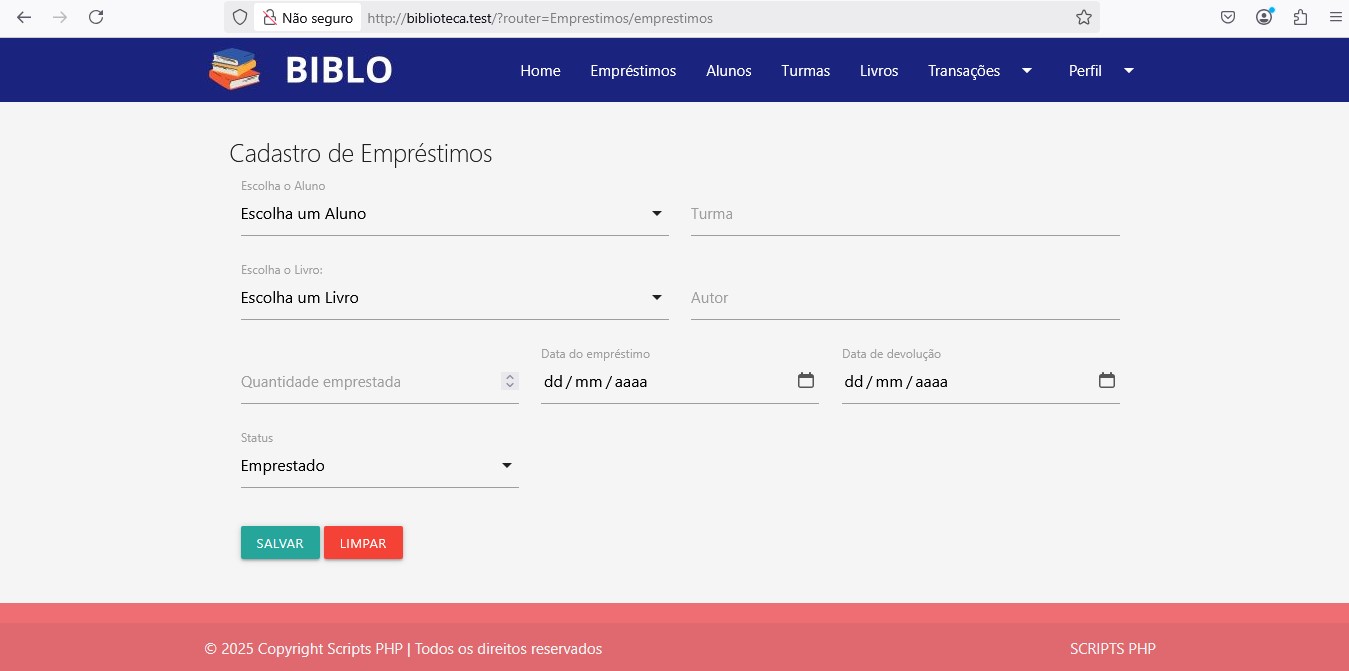Click the browser back arrow
The height and width of the screenshot is (671, 1349).
pyautogui.click(x=24, y=17)
